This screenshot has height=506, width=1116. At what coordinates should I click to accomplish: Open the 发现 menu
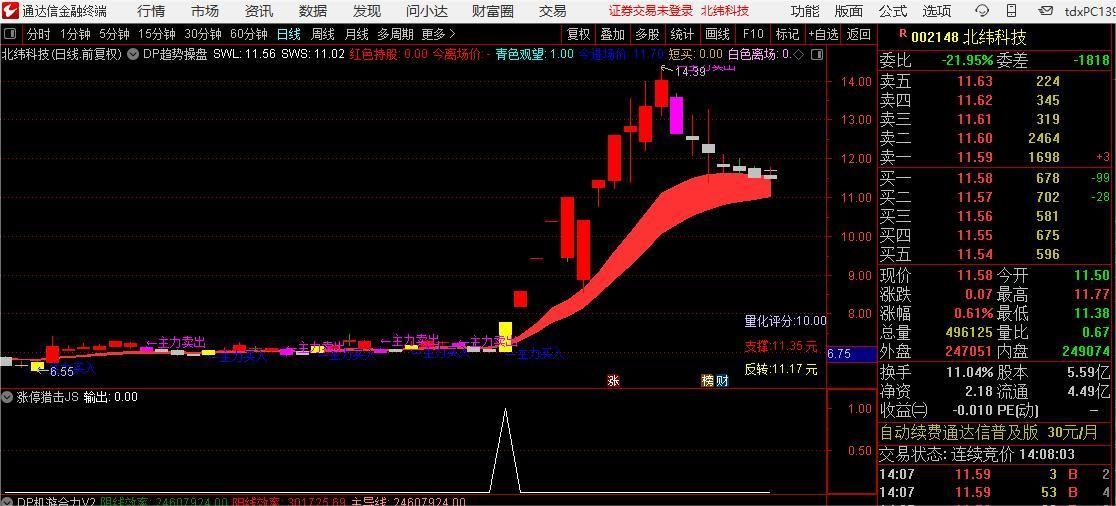pos(367,11)
